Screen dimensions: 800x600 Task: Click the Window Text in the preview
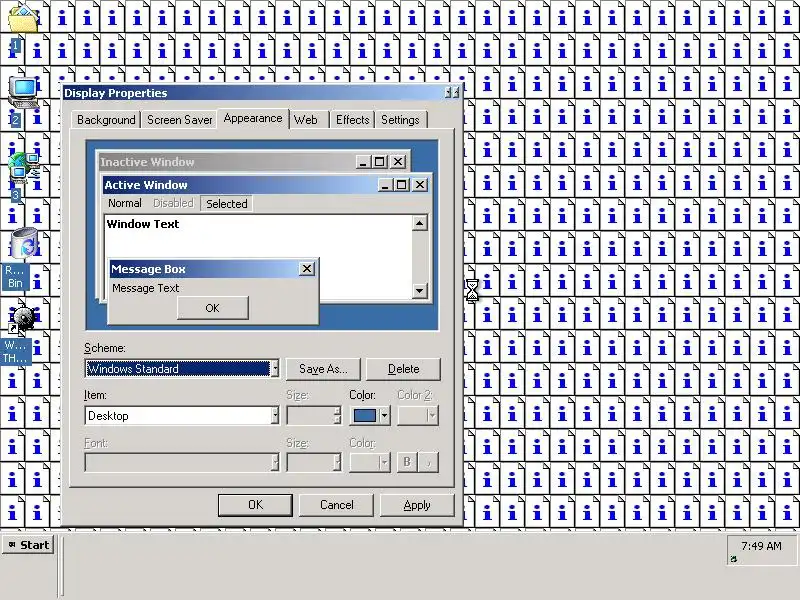point(143,224)
